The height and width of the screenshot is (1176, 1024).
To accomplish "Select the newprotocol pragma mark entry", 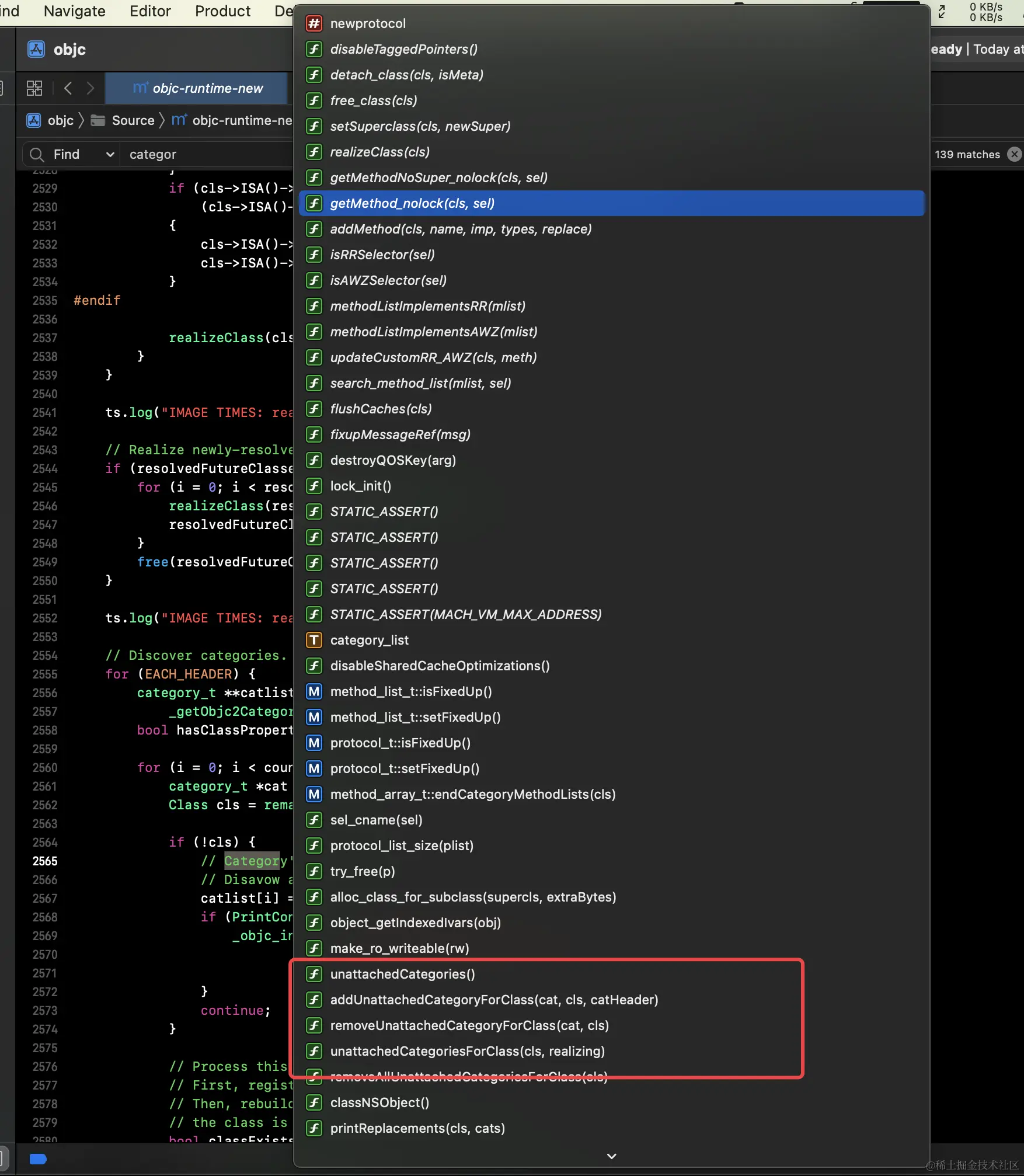I will coord(612,23).
